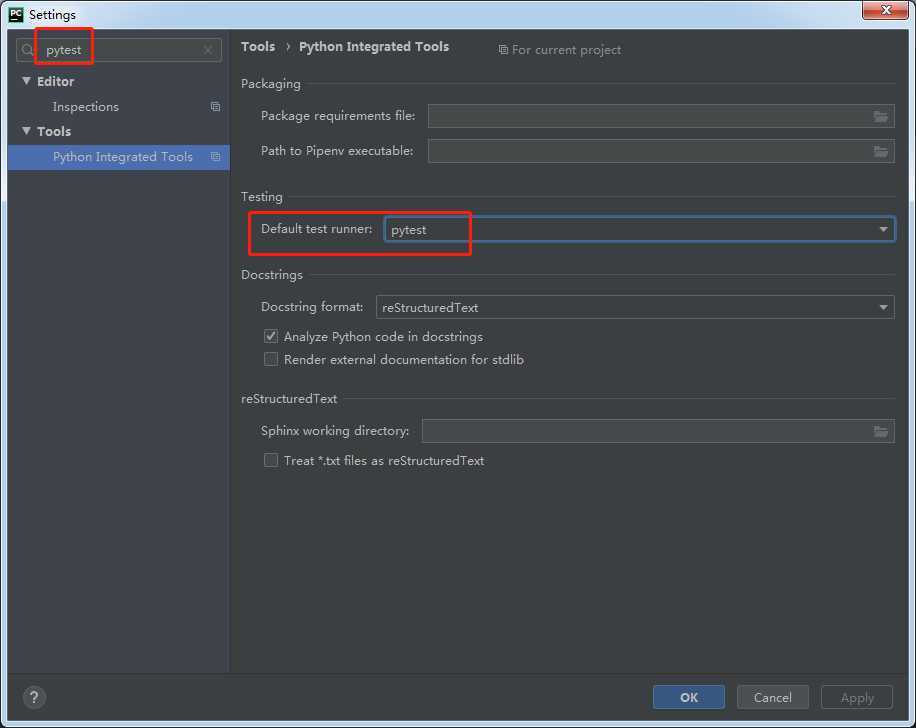916x728 pixels.
Task: Browse for the Pipenv executable path
Action: 880,151
